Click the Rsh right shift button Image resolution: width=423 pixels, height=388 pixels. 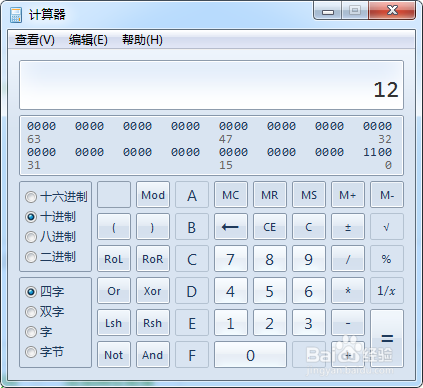(x=153, y=323)
